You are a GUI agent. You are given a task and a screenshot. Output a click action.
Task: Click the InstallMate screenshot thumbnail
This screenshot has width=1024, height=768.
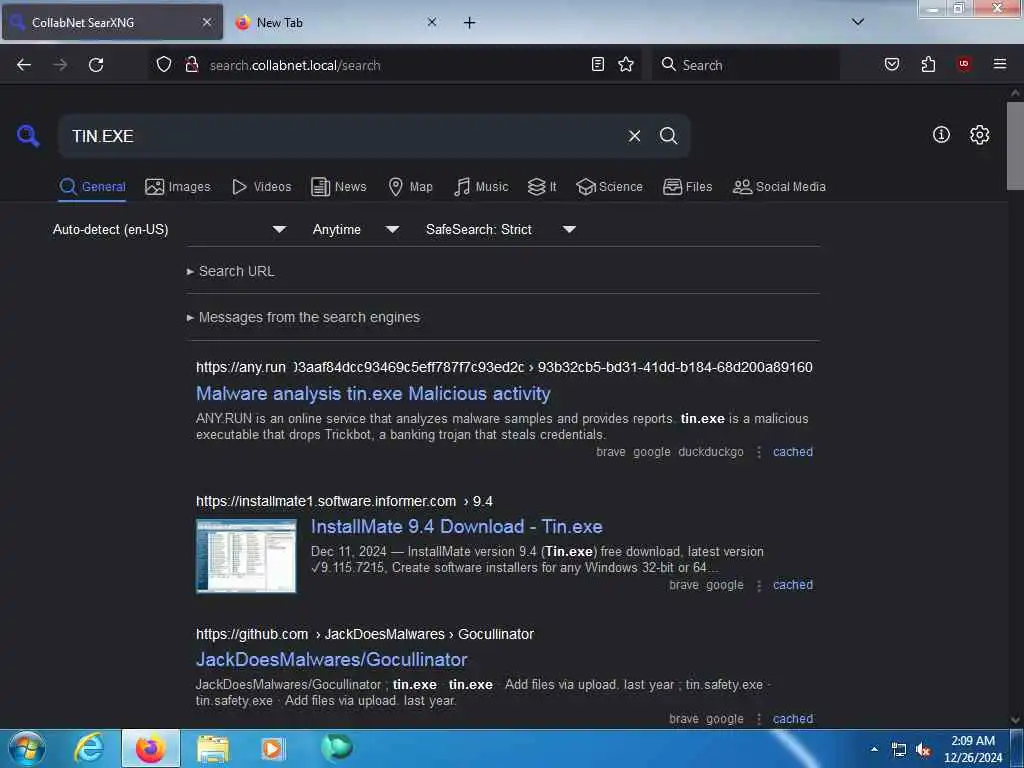(246, 556)
